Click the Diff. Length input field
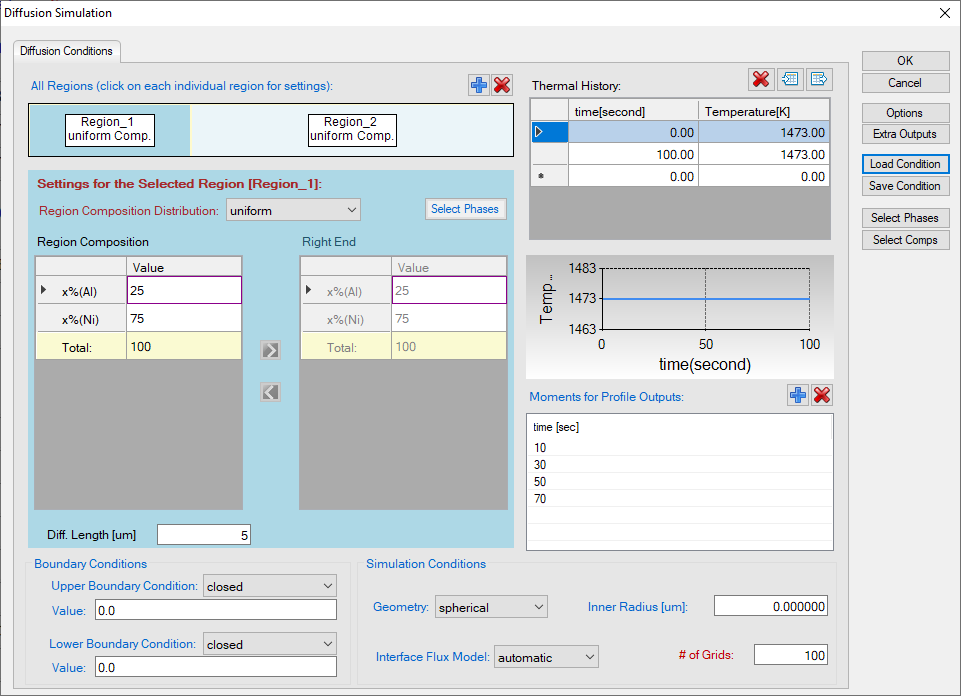961x696 pixels. click(x=204, y=535)
